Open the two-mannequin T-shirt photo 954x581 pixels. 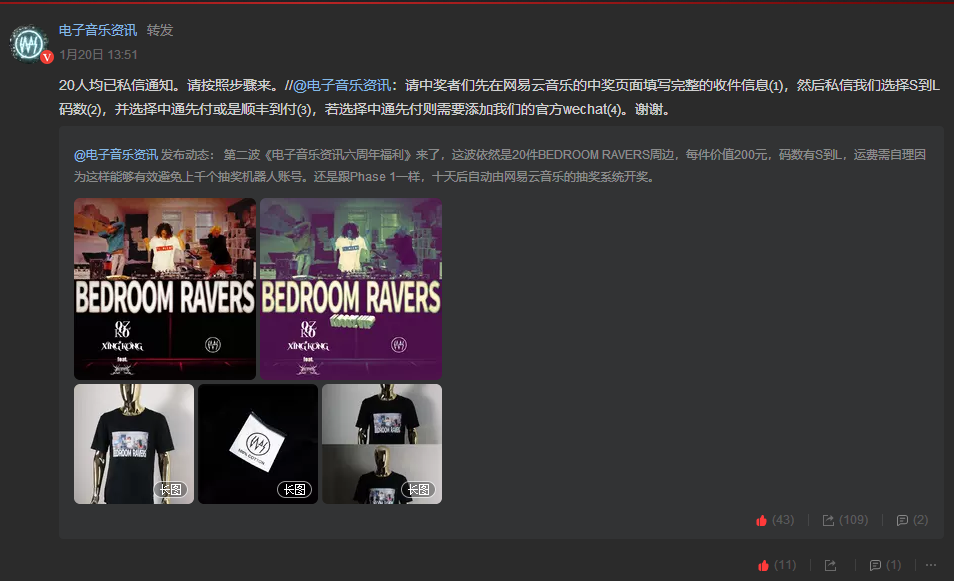coord(382,444)
